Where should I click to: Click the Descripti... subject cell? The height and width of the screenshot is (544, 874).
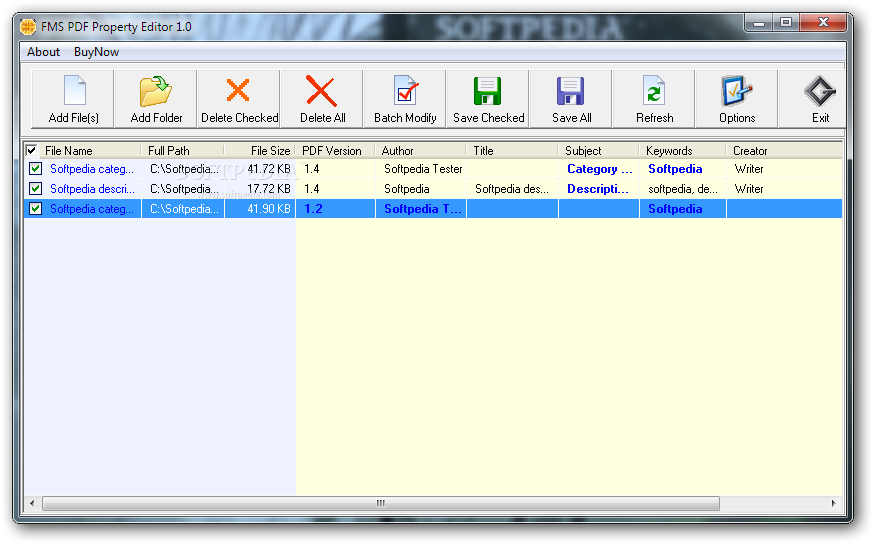pyautogui.click(x=598, y=188)
